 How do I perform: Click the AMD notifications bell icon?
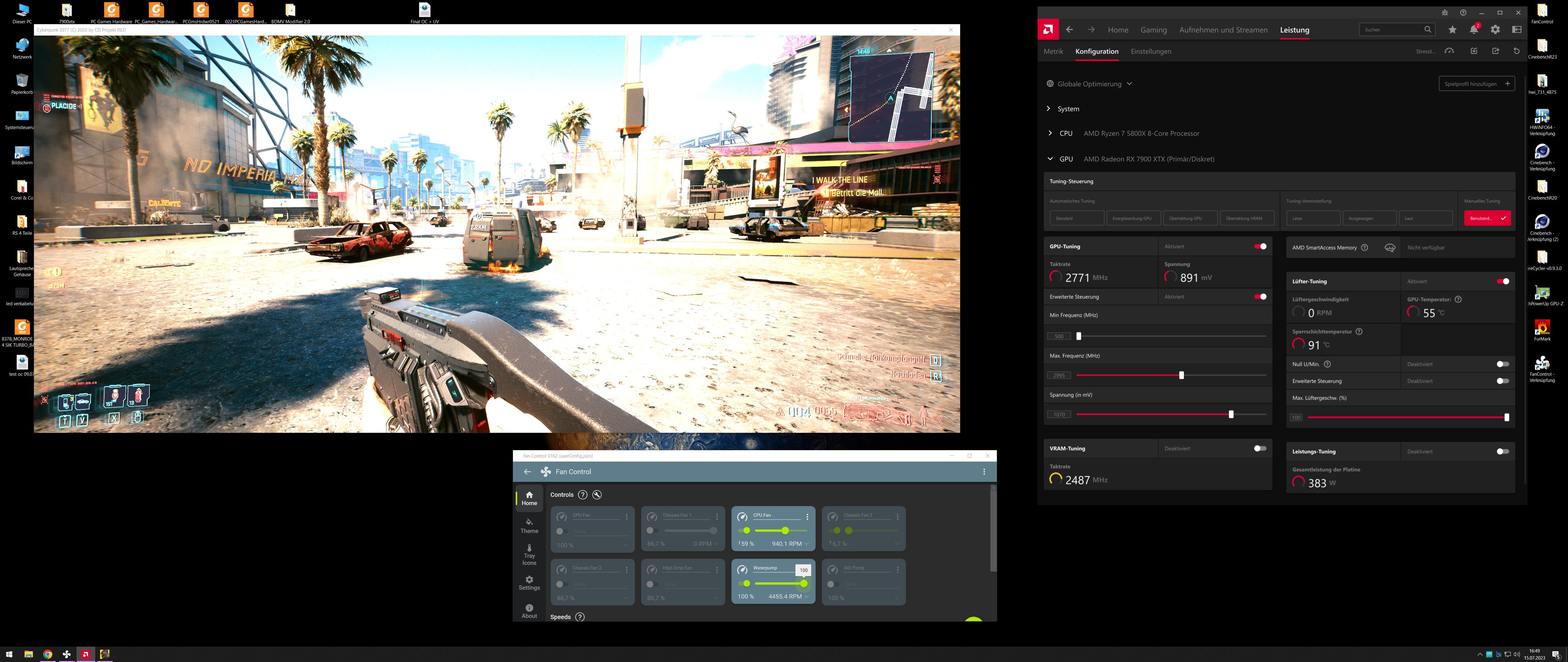pyautogui.click(x=1473, y=30)
